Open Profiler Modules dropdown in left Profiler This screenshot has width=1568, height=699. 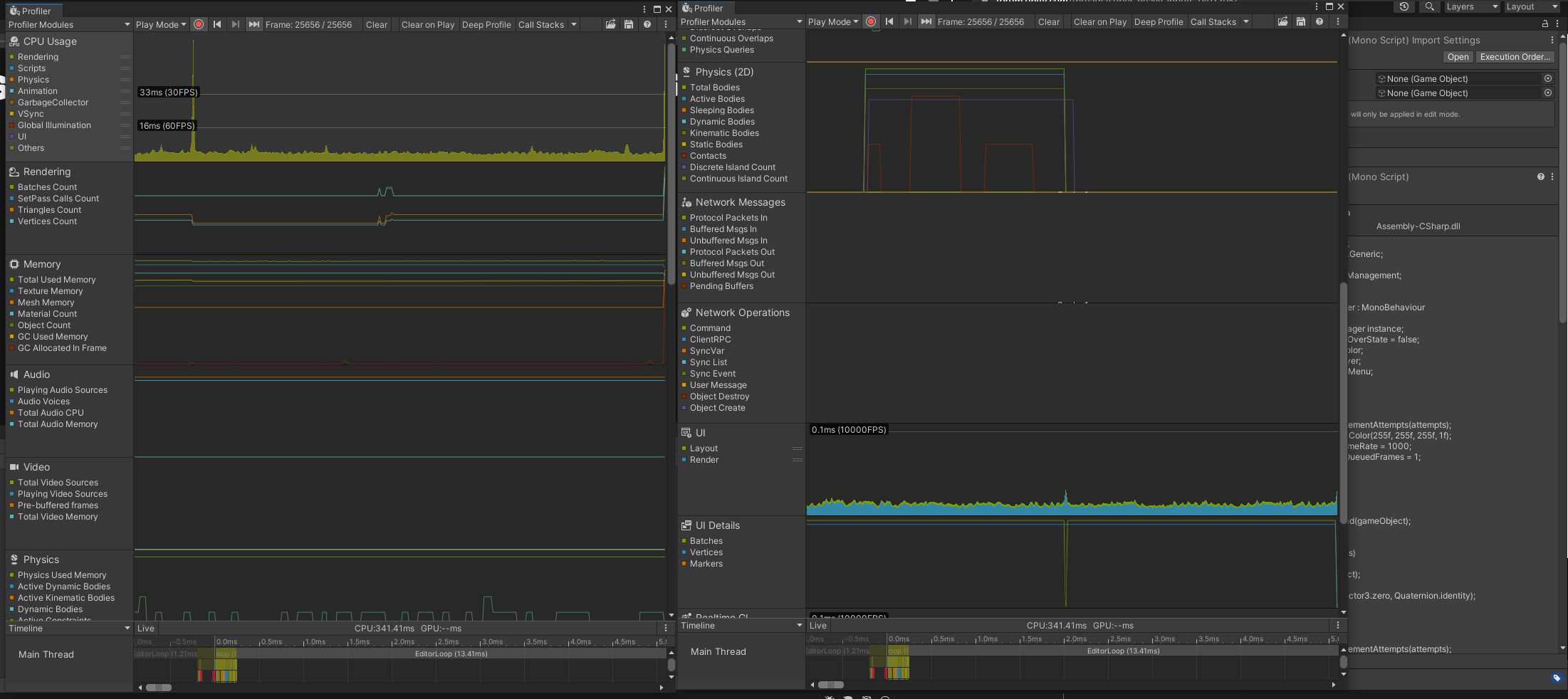click(x=68, y=24)
